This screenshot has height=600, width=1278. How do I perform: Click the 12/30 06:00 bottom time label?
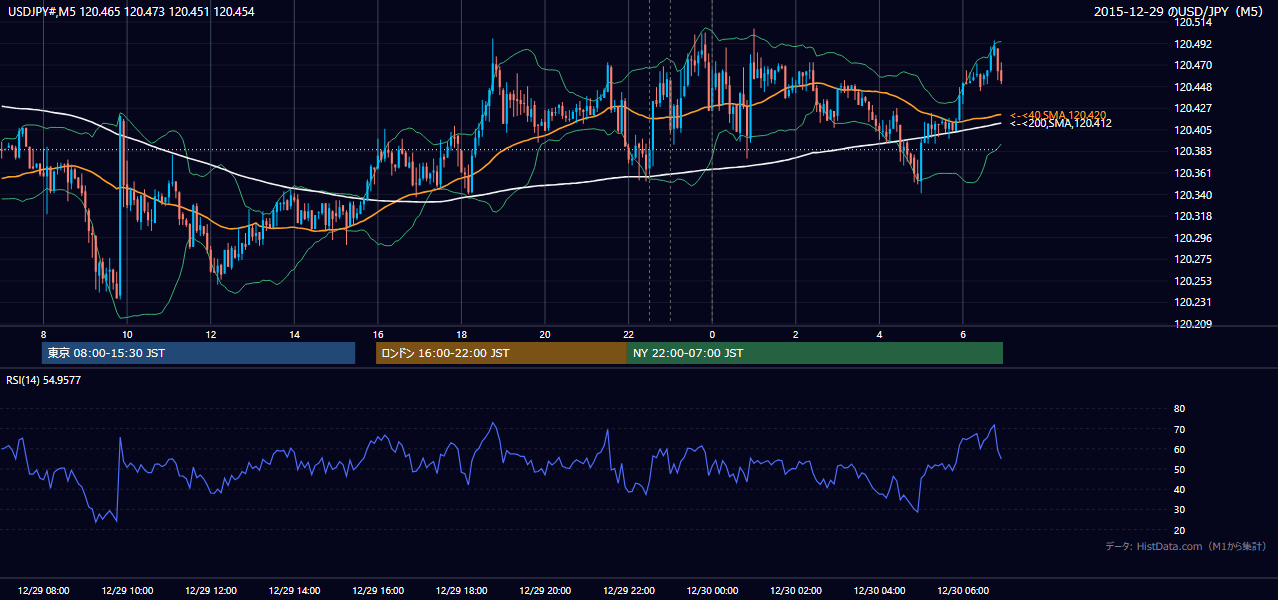(963, 591)
